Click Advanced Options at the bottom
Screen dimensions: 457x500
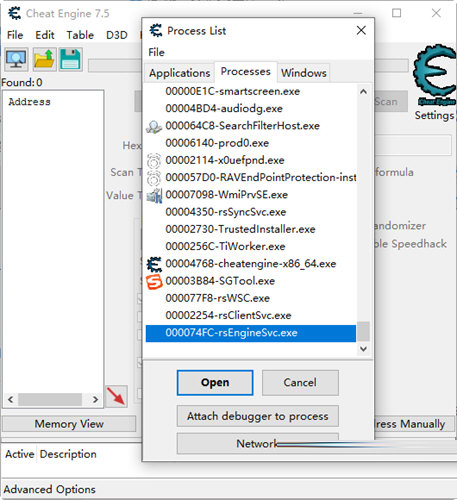(x=49, y=489)
